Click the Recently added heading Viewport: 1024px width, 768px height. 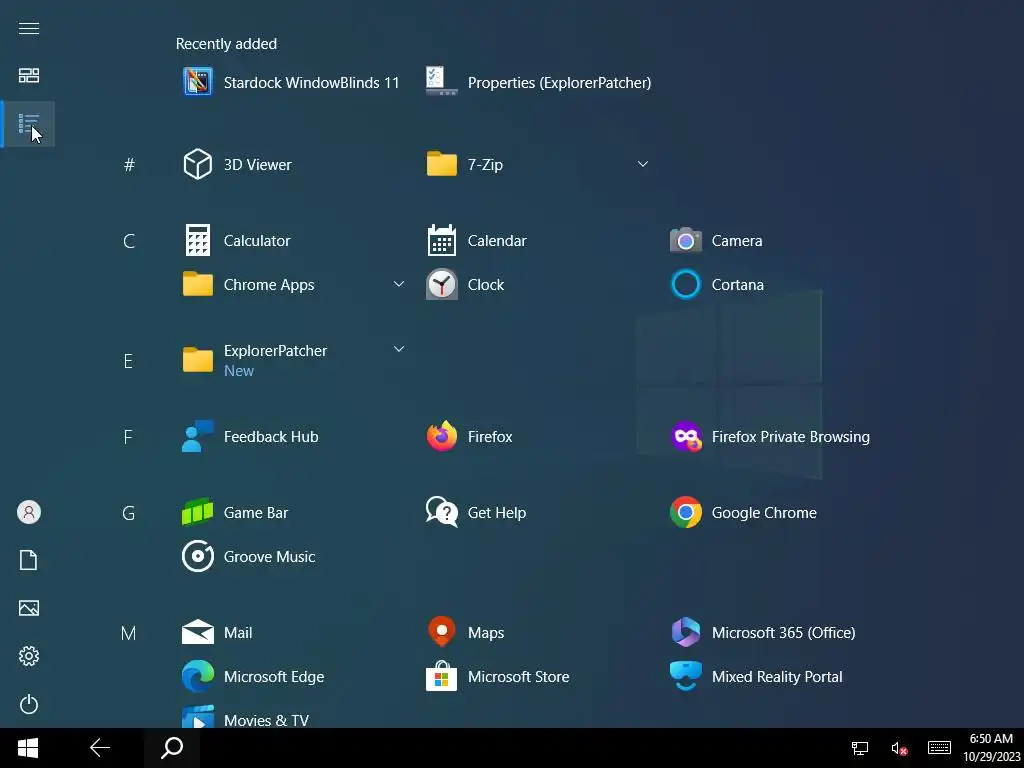coord(226,44)
